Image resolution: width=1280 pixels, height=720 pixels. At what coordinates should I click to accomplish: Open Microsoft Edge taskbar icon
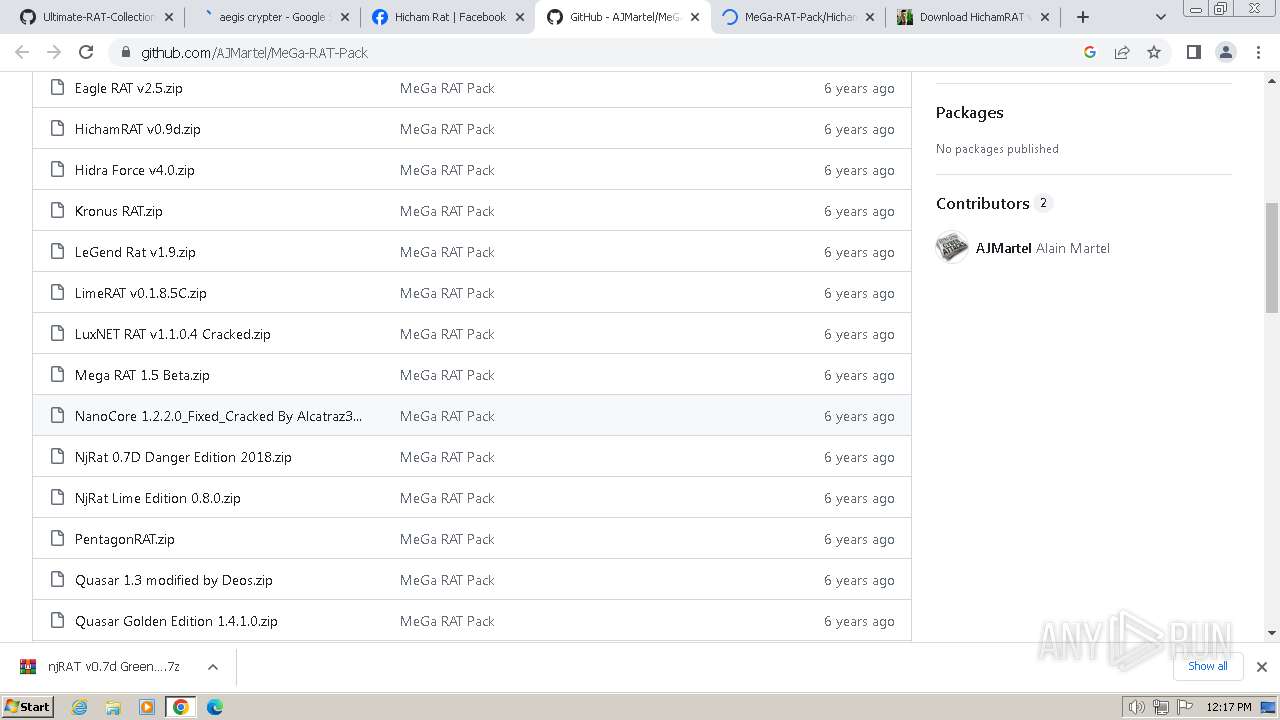pyautogui.click(x=214, y=707)
